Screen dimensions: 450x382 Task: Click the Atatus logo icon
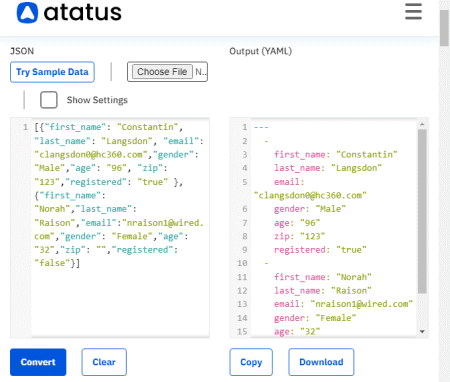coord(27,13)
